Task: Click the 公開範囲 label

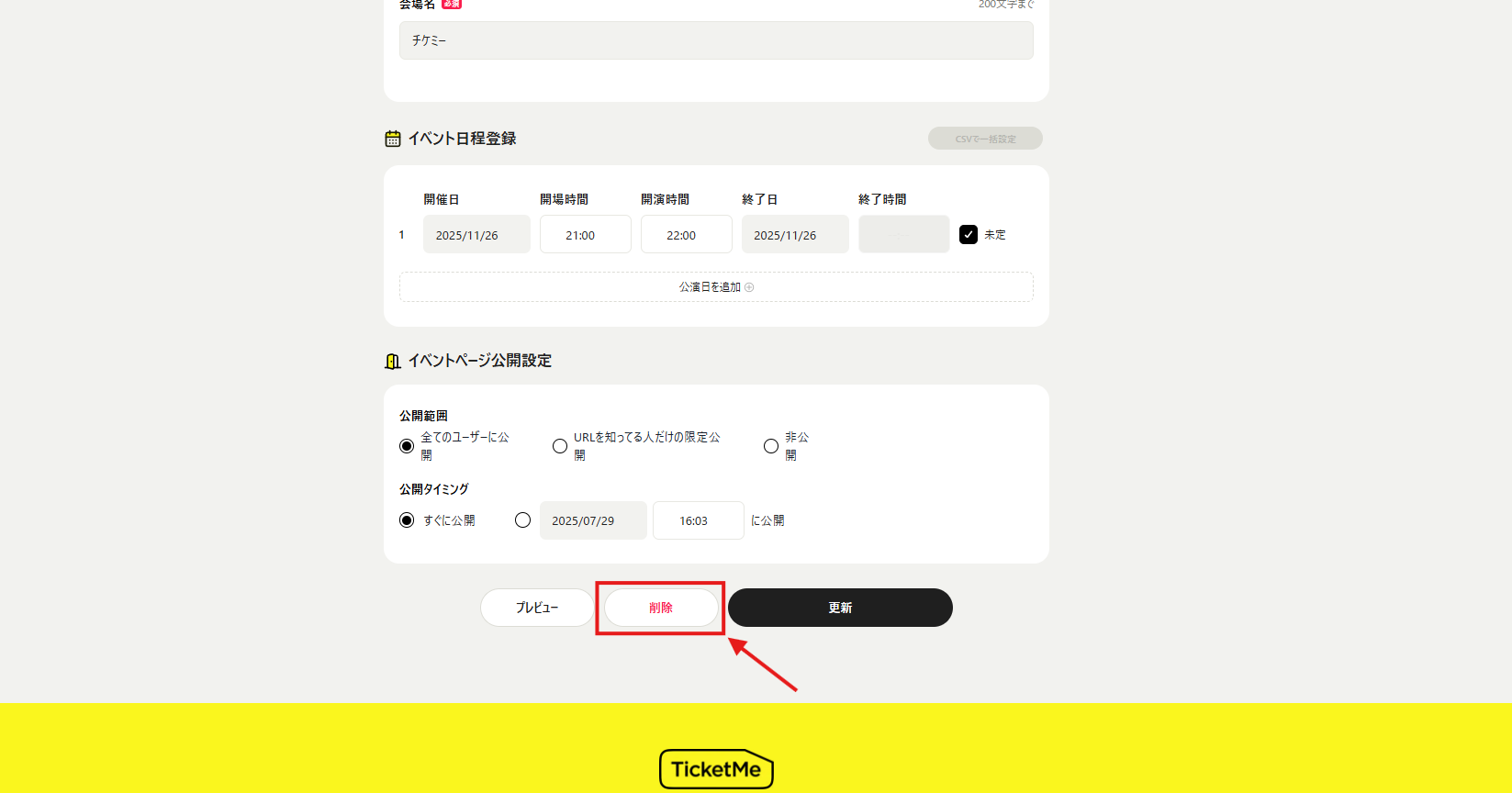Action: click(x=423, y=416)
